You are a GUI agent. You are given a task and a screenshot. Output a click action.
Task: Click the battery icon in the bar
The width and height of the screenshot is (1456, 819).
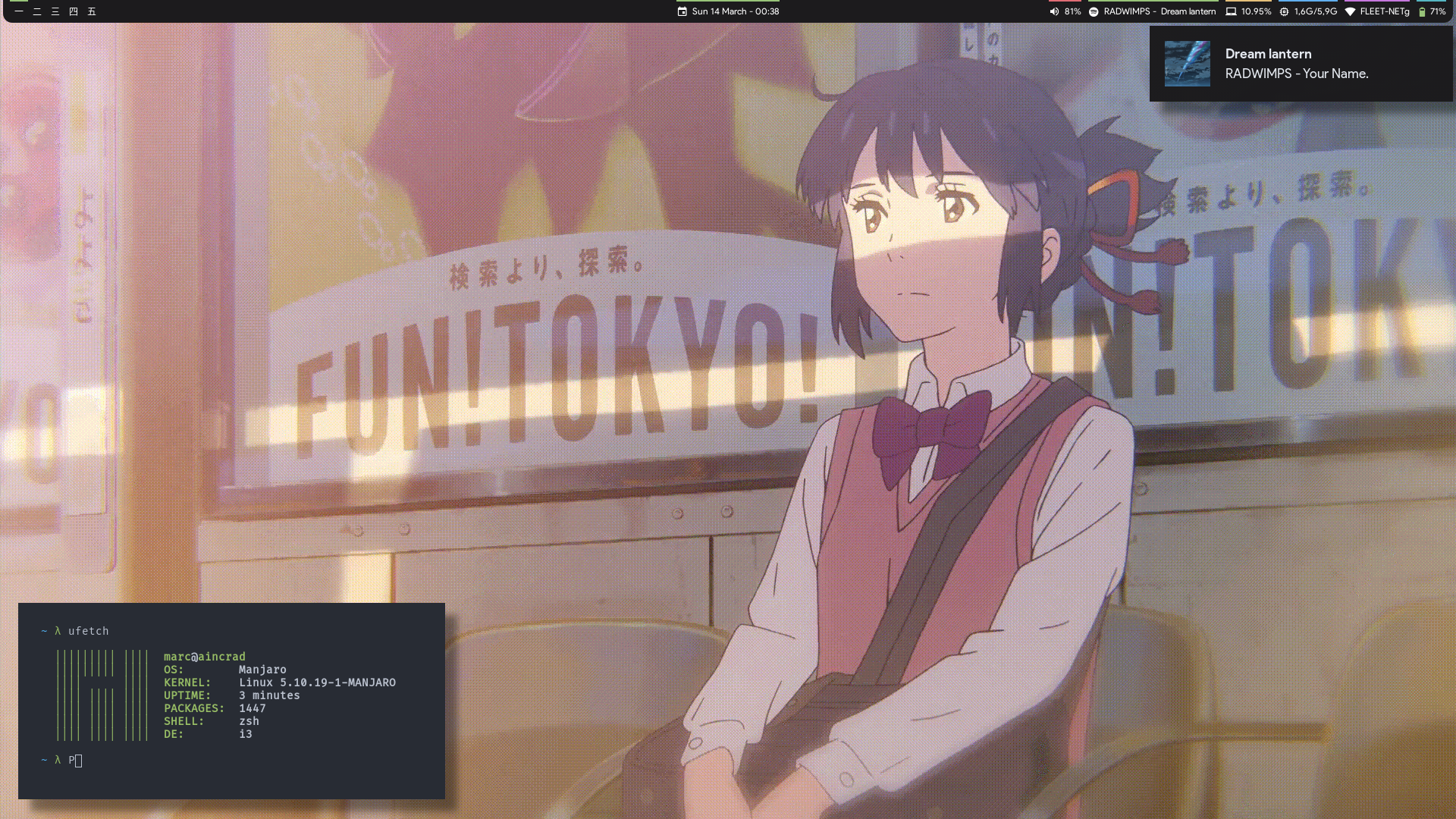coord(1422,11)
